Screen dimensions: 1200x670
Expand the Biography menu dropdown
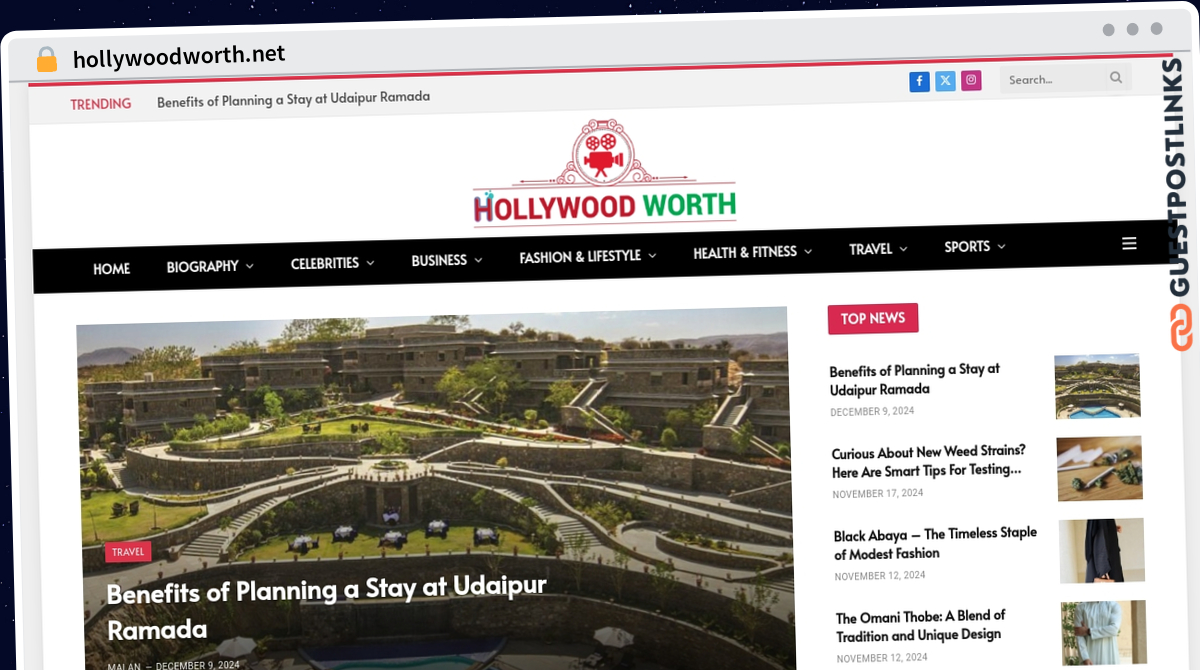pyautogui.click(x=210, y=266)
